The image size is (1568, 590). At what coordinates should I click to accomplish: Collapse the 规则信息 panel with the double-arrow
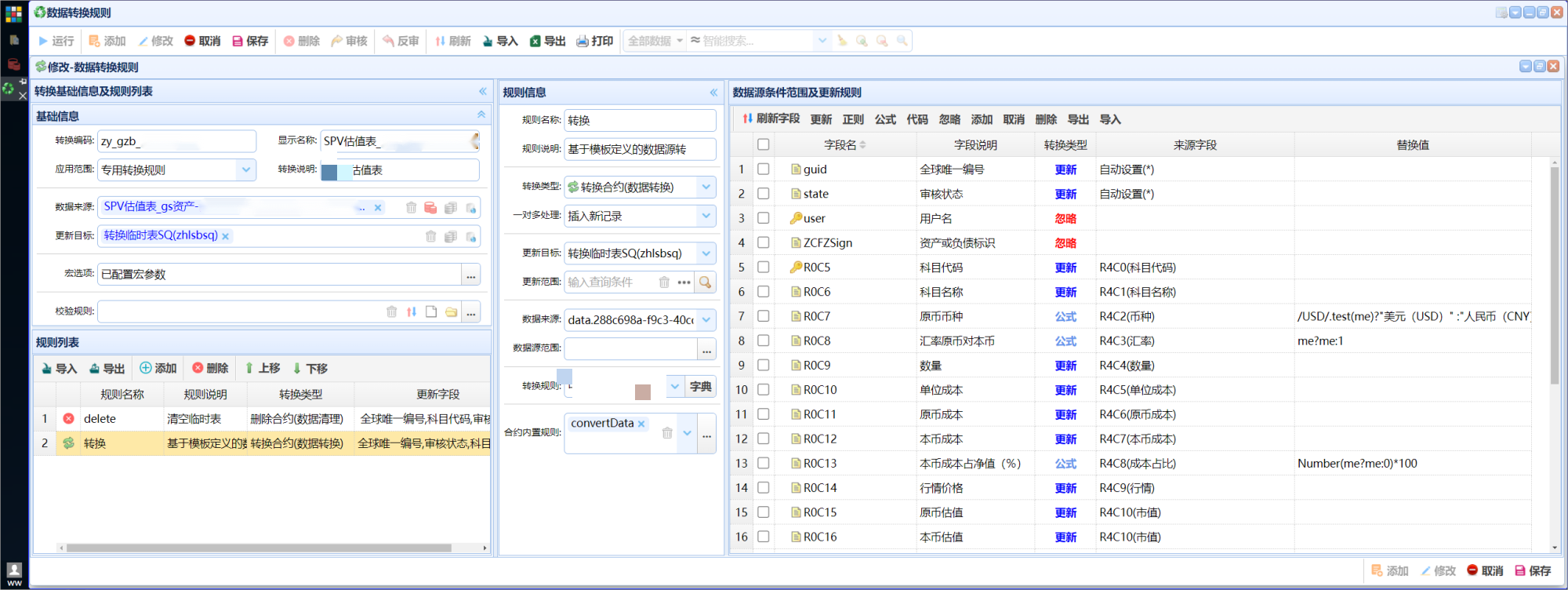(x=713, y=92)
